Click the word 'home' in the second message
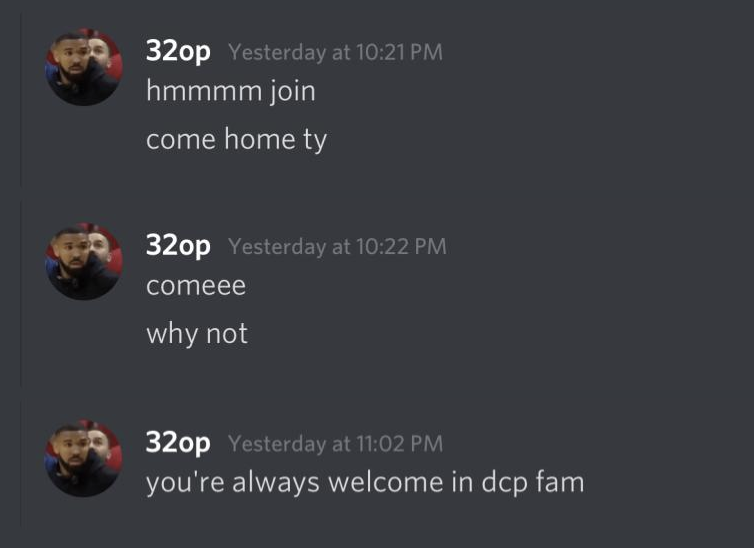 tap(260, 139)
